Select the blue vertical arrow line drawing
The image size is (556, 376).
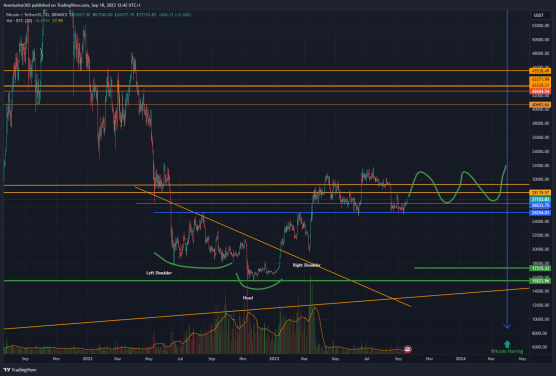pyautogui.click(x=507, y=169)
